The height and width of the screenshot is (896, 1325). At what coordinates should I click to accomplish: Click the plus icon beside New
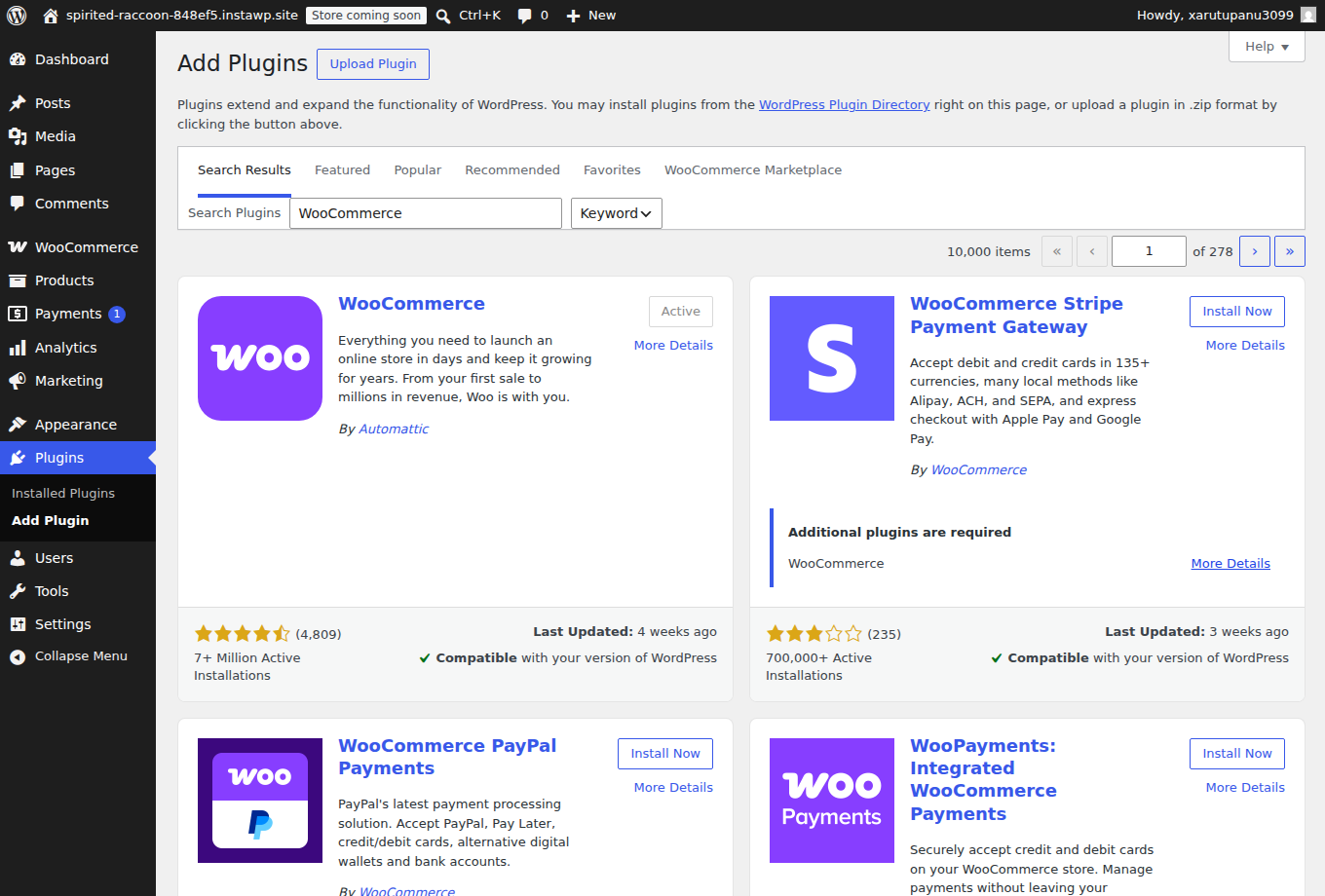pyautogui.click(x=573, y=16)
